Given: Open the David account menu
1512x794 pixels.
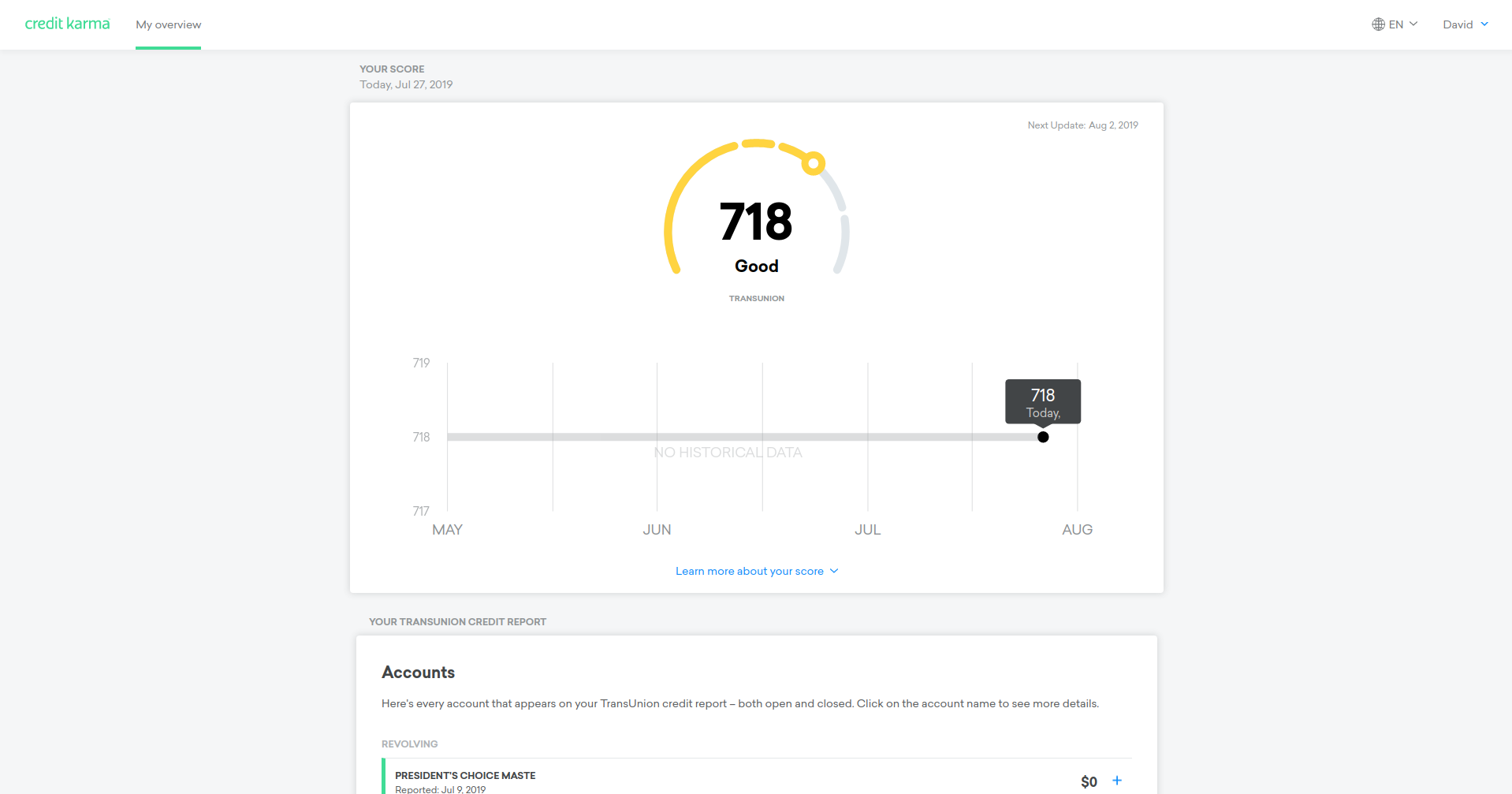Looking at the screenshot, I should point(1465,24).
